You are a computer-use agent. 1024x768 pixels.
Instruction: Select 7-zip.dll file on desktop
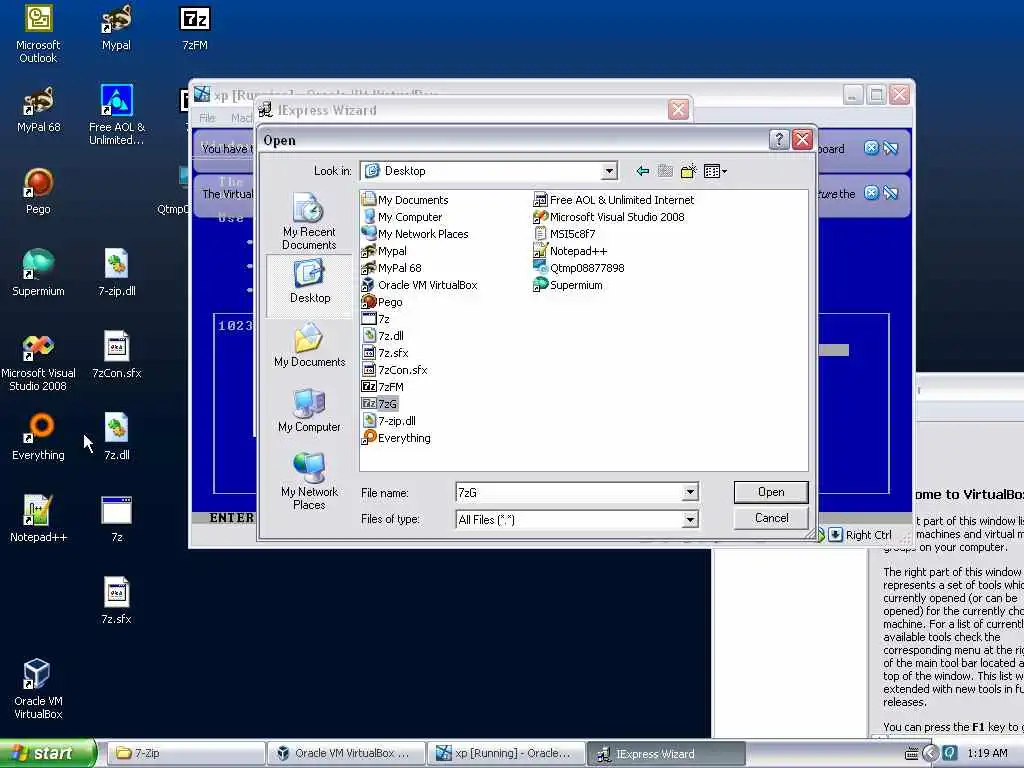(x=117, y=274)
